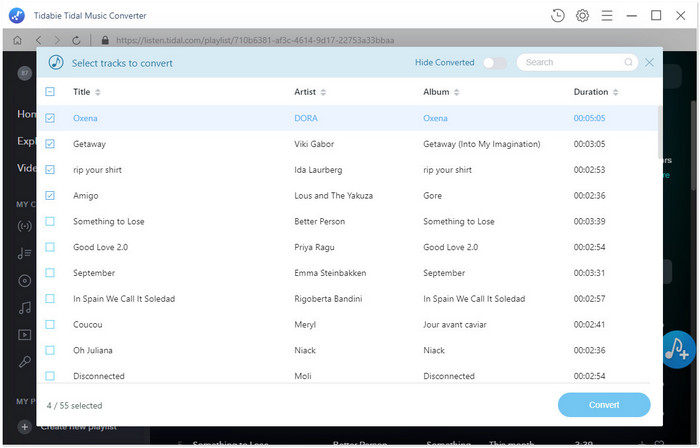Click the user avatar in sidebar

[25, 73]
